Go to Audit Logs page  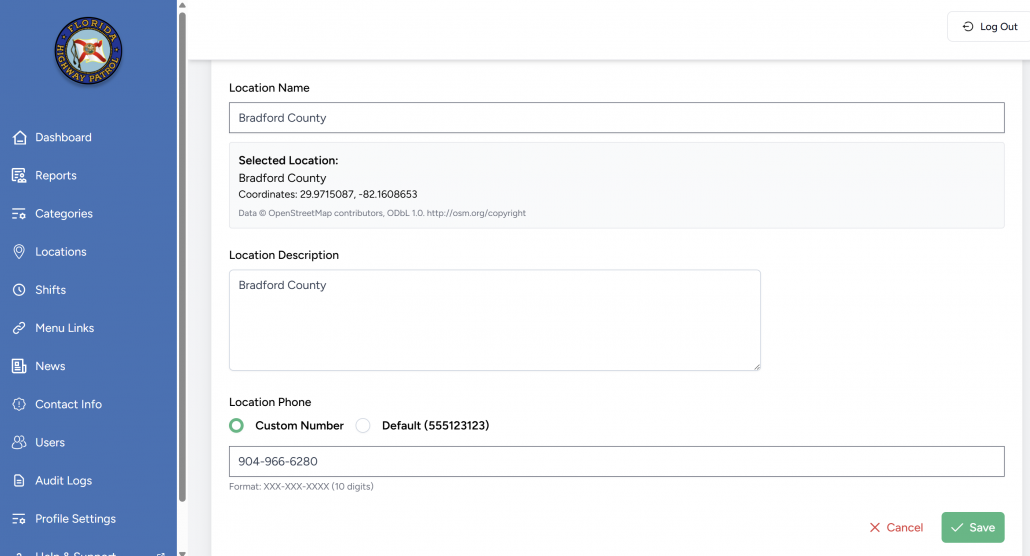tap(63, 481)
